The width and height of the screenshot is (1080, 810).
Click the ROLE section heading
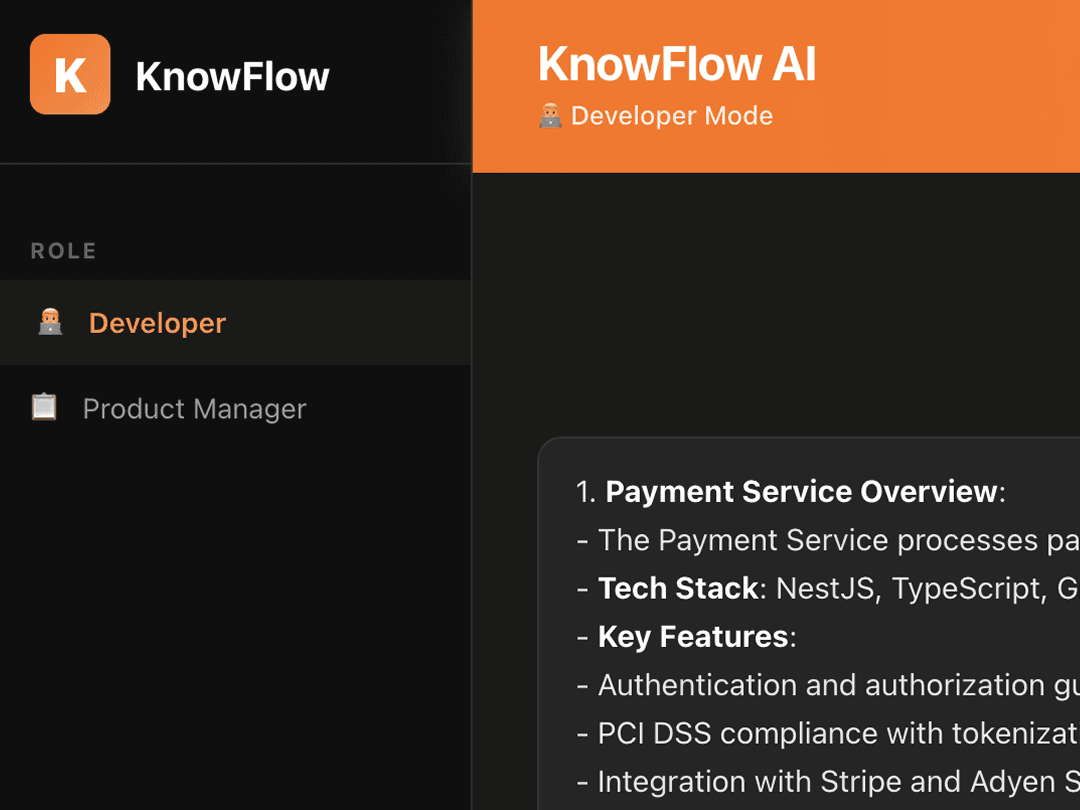coord(63,251)
